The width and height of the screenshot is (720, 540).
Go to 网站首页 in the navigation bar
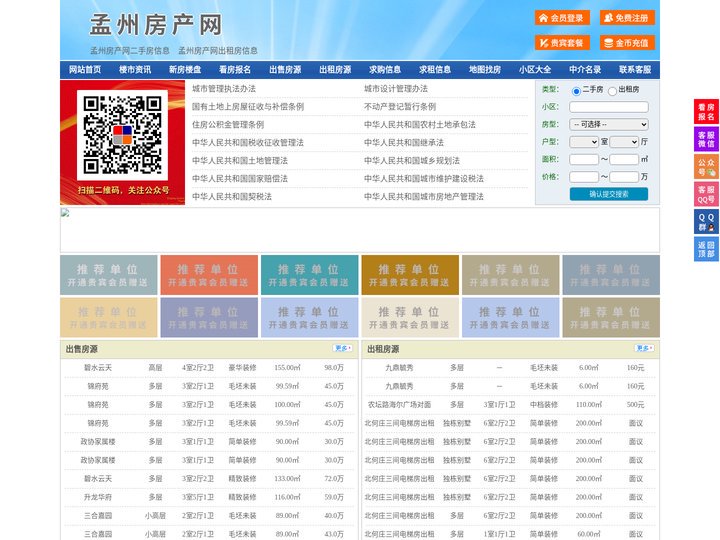pyautogui.click(x=85, y=70)
